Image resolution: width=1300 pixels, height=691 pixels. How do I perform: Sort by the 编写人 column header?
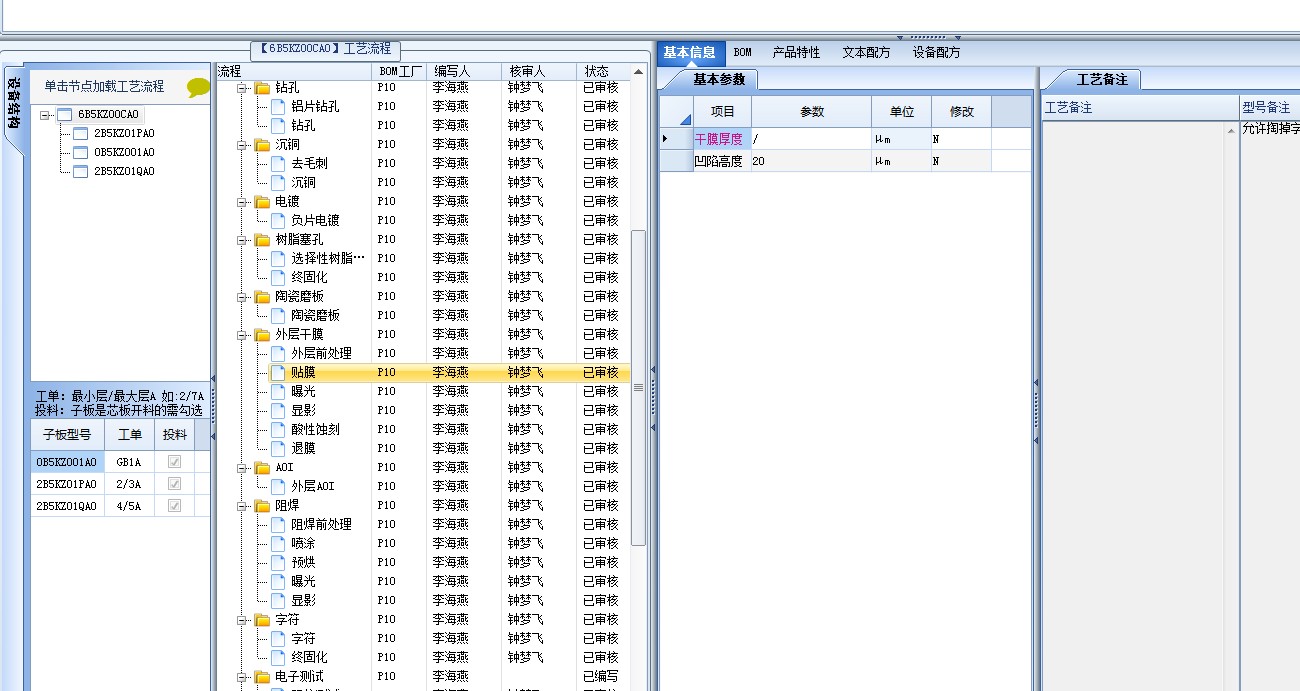pos(464,72)
